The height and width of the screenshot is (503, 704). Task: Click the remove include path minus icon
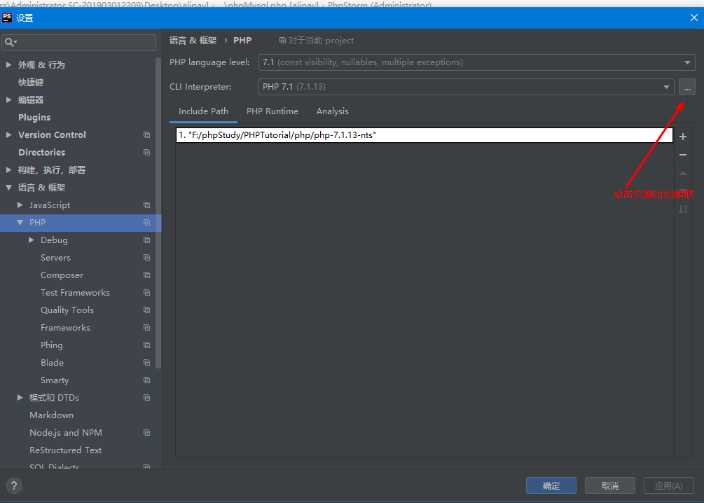[x=683, y=155]
